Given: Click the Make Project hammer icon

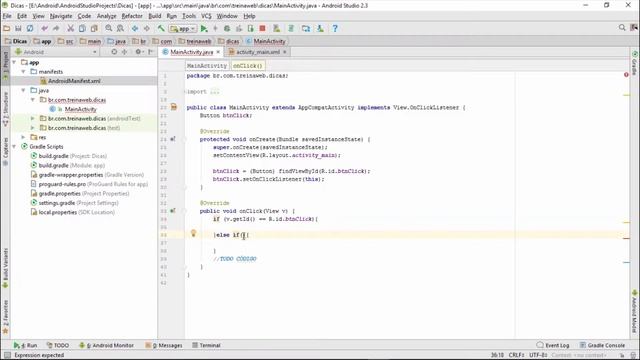Looking at the screenshot, I should 161,29.
